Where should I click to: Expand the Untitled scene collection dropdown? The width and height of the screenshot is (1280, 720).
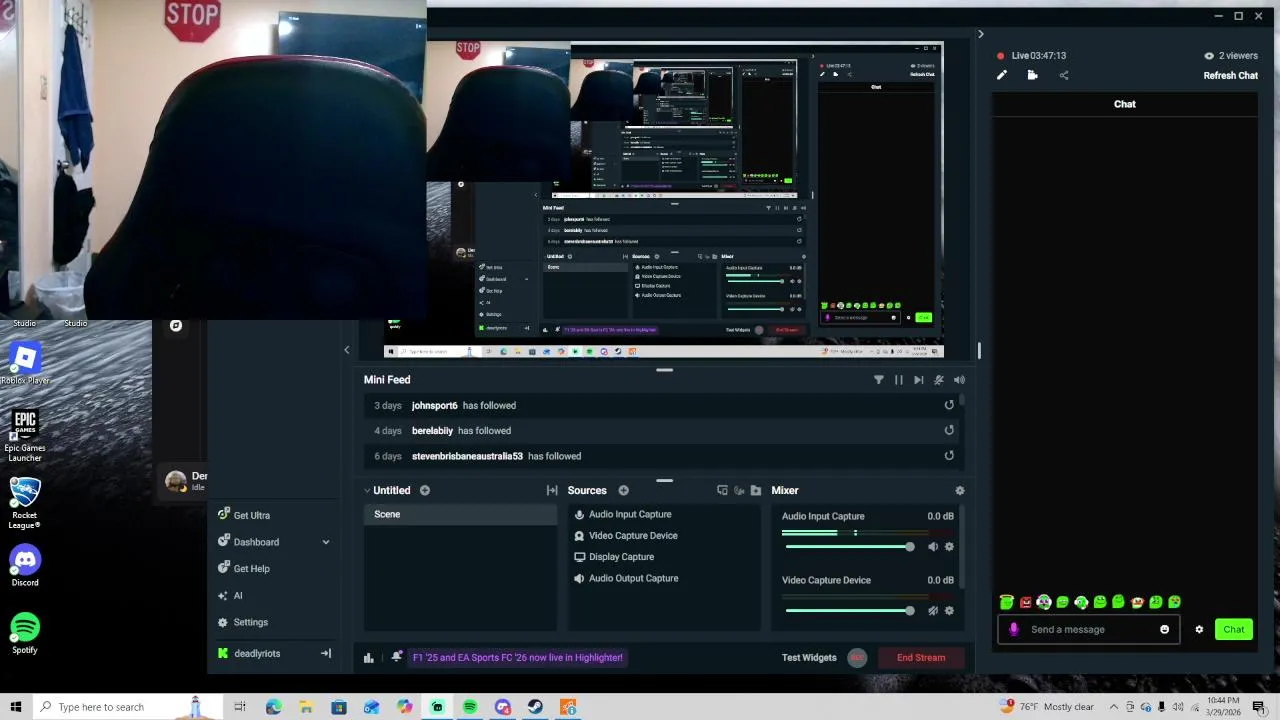click(367, 491)
